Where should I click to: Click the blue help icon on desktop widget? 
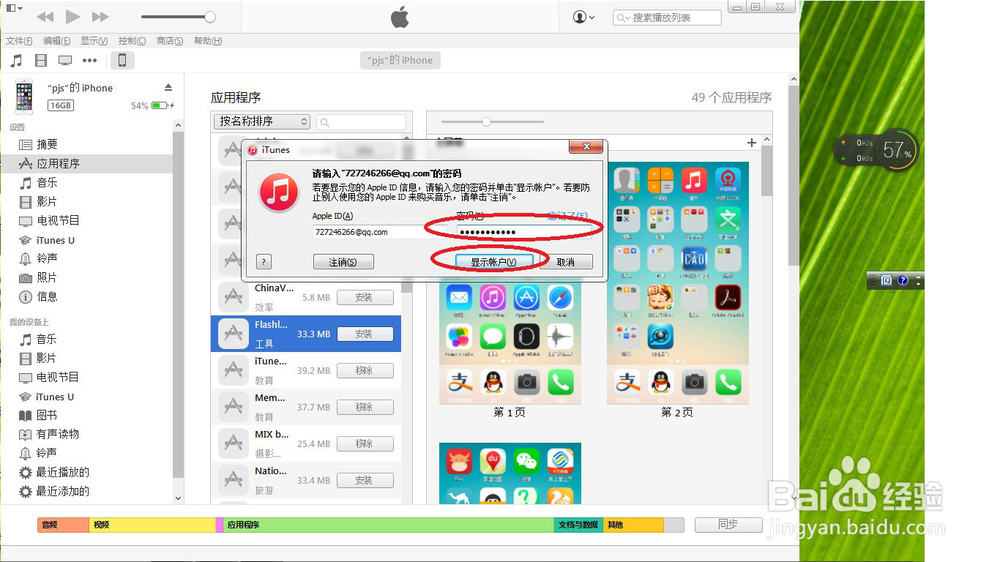(902, 281)
